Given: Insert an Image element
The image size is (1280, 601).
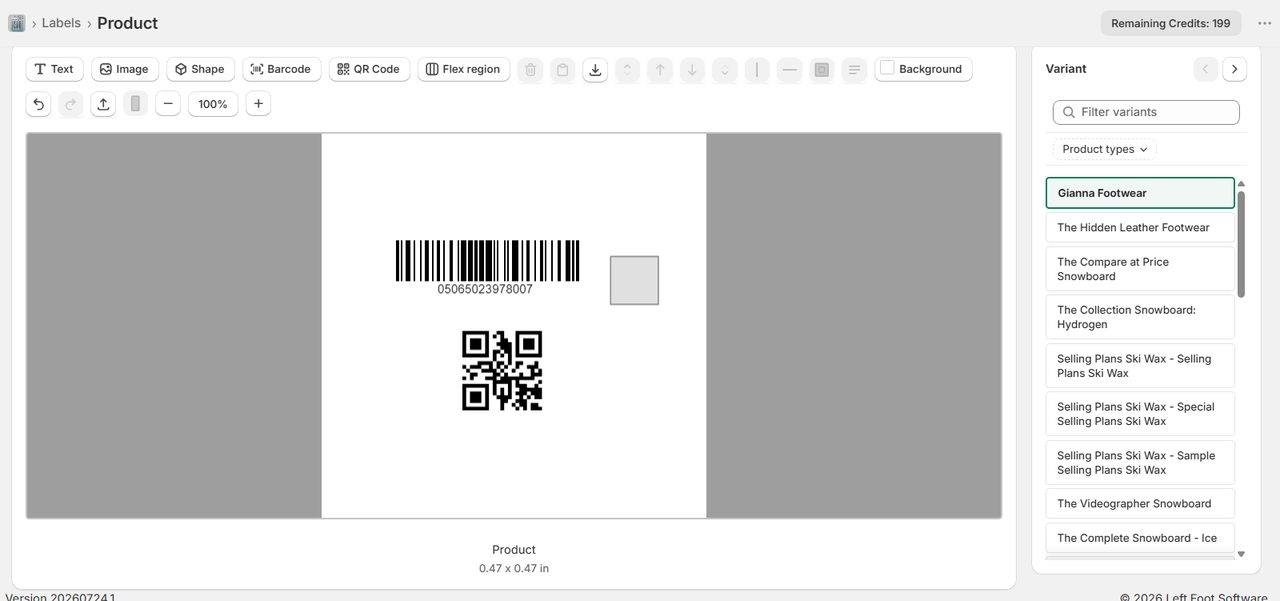Looking at the screenshot, I should 125,69.
